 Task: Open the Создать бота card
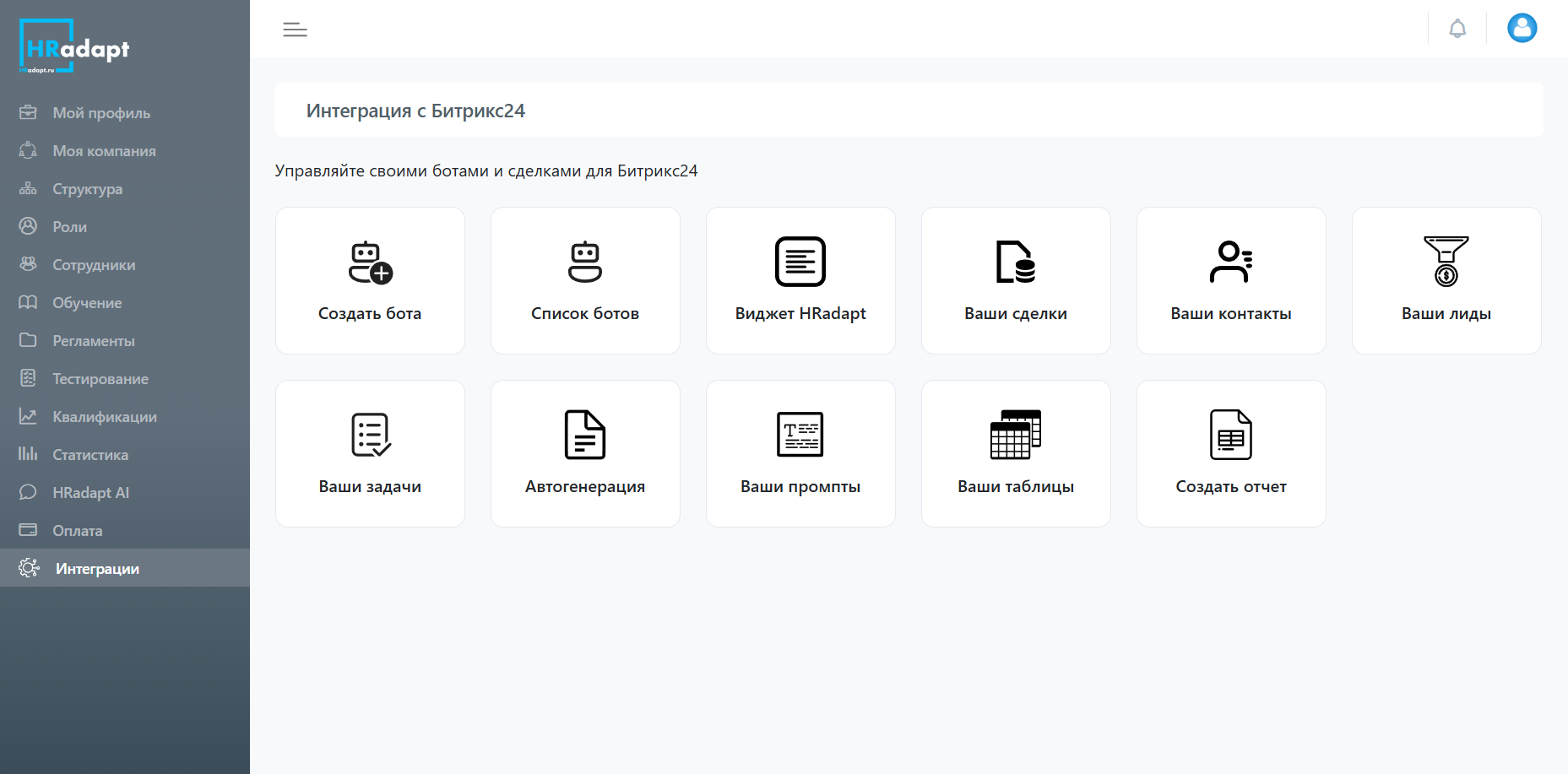point(370,280)
